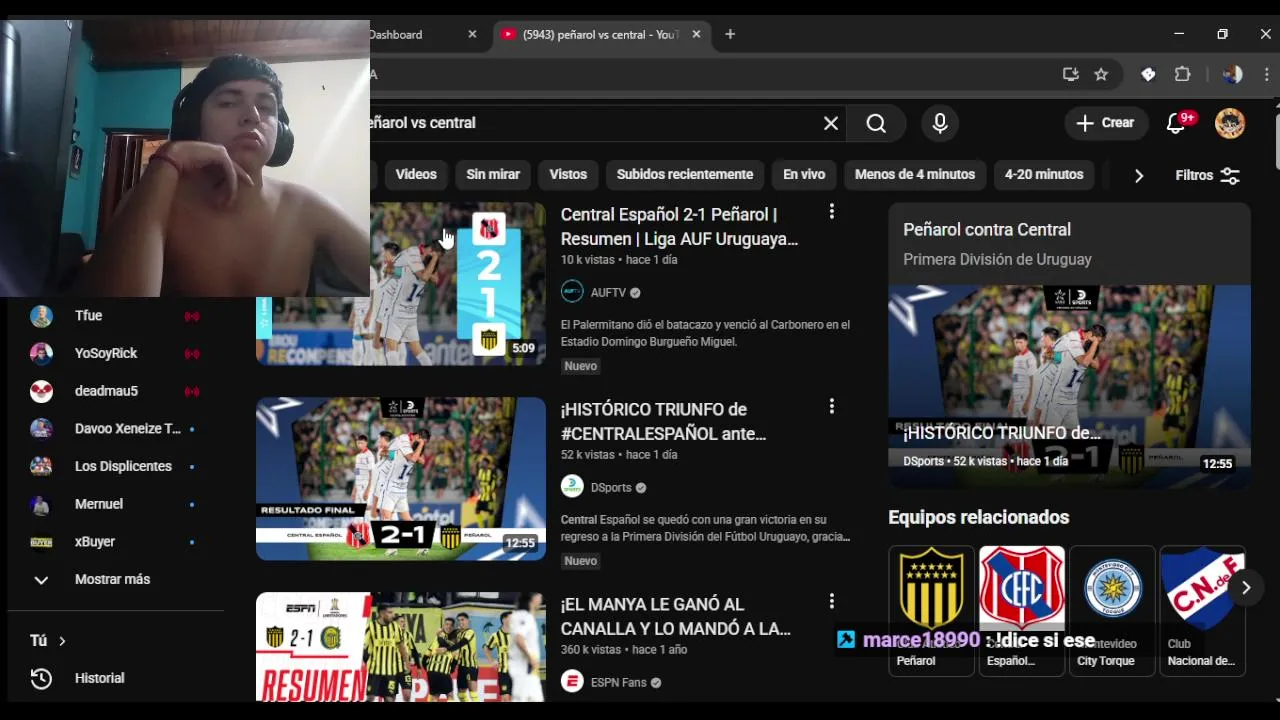The width and height of the screenshot is (1280, 720).
Task: Click the xBuyer subscription avatar
Action: pos(41,542)
